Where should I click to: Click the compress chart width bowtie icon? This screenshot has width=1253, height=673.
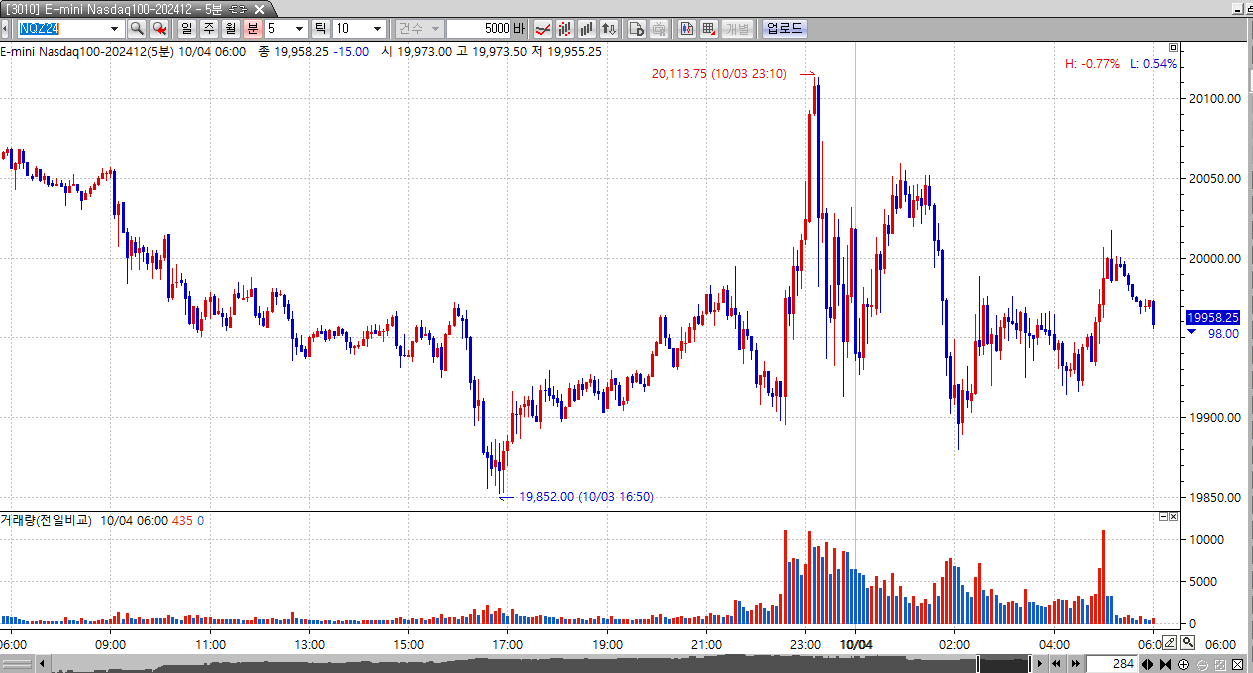[1166, 664]
